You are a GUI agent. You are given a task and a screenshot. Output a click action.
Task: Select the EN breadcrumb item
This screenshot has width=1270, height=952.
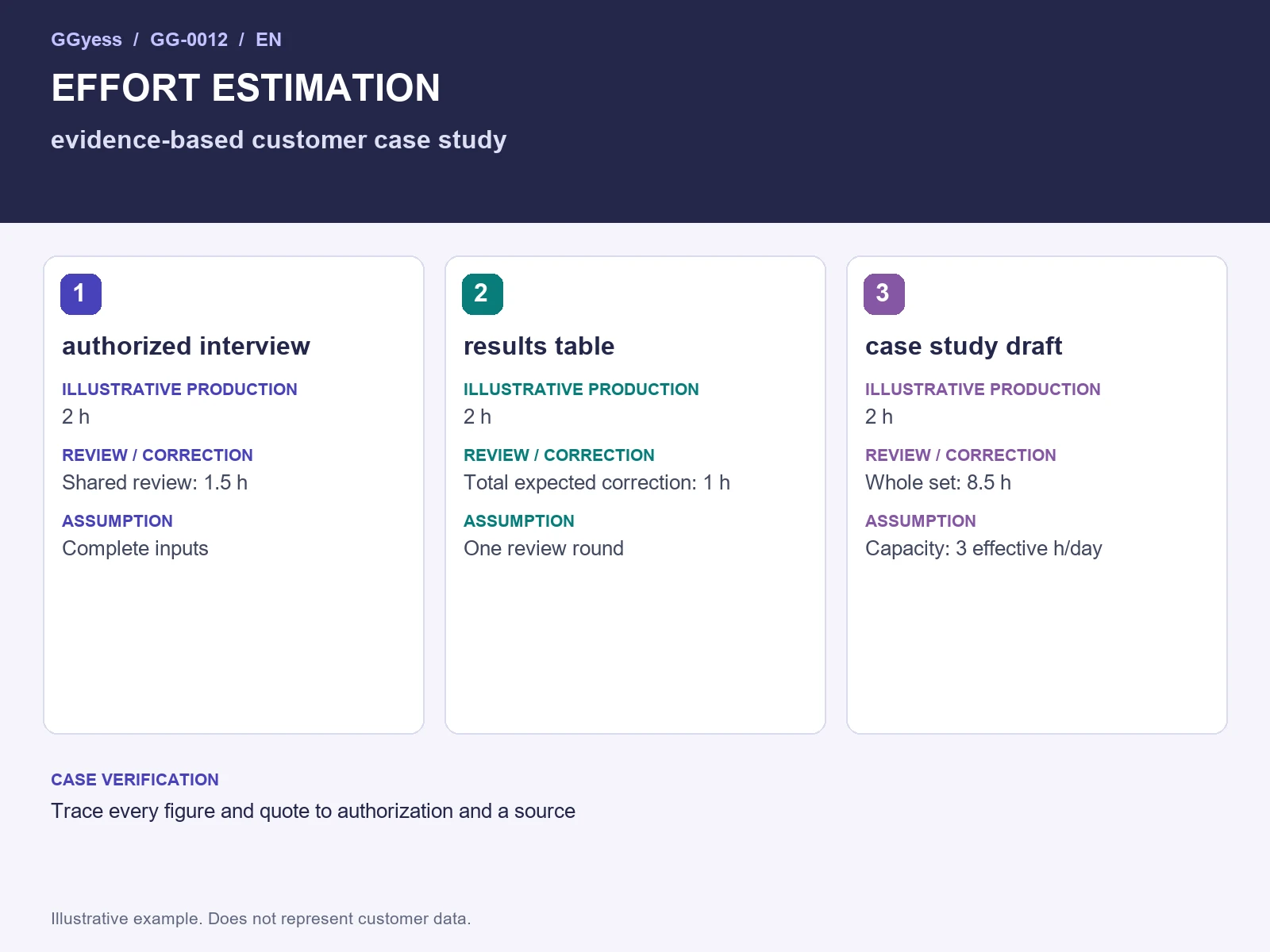[x=268, y=40]
